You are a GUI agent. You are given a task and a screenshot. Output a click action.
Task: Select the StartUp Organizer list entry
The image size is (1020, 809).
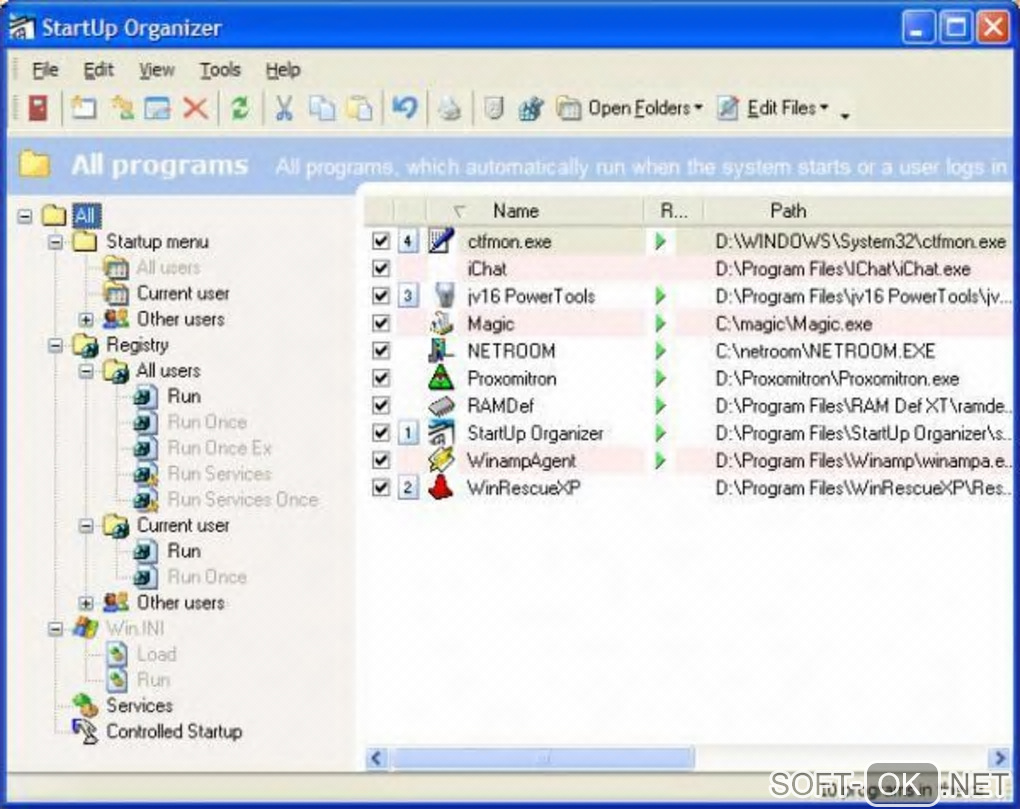[x=535, y=433]
